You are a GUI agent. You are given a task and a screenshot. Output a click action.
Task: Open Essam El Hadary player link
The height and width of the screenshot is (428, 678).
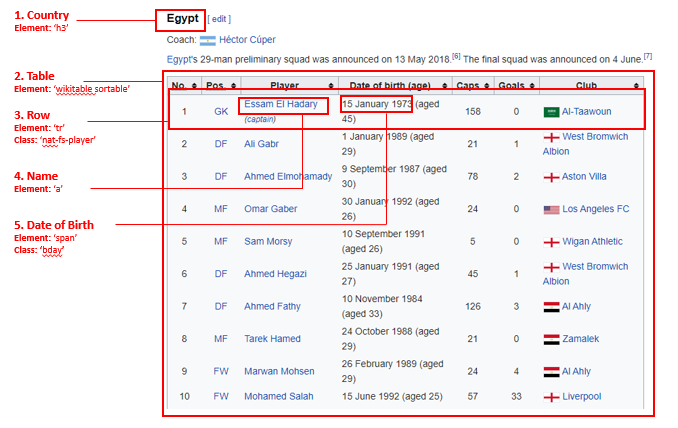click(x=281, y=104)
